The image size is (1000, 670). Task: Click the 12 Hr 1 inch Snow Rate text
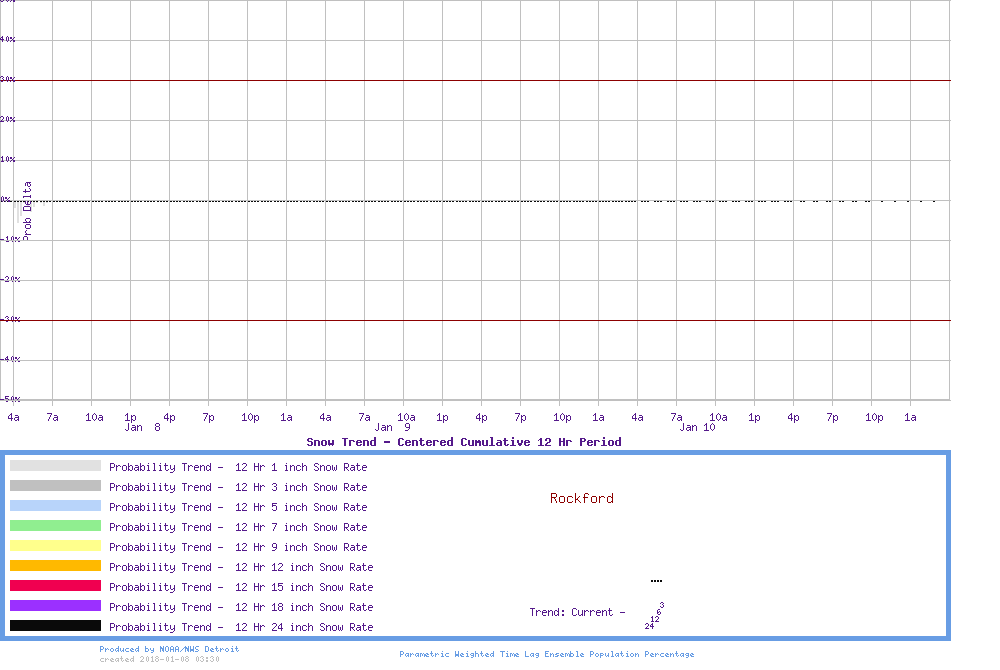pos(301,467)
